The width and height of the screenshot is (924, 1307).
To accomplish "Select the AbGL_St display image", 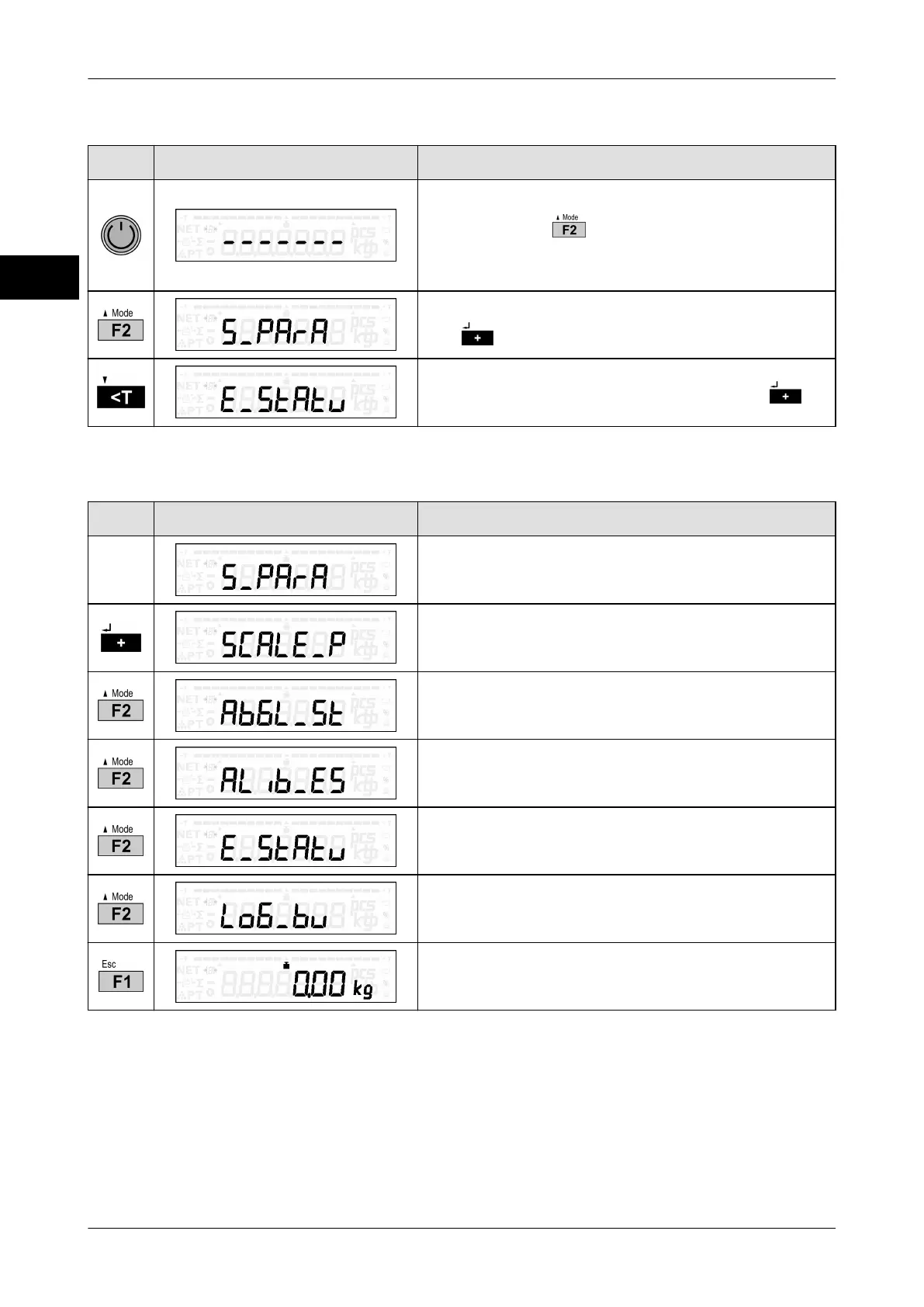I will click(x=286, y=706).
